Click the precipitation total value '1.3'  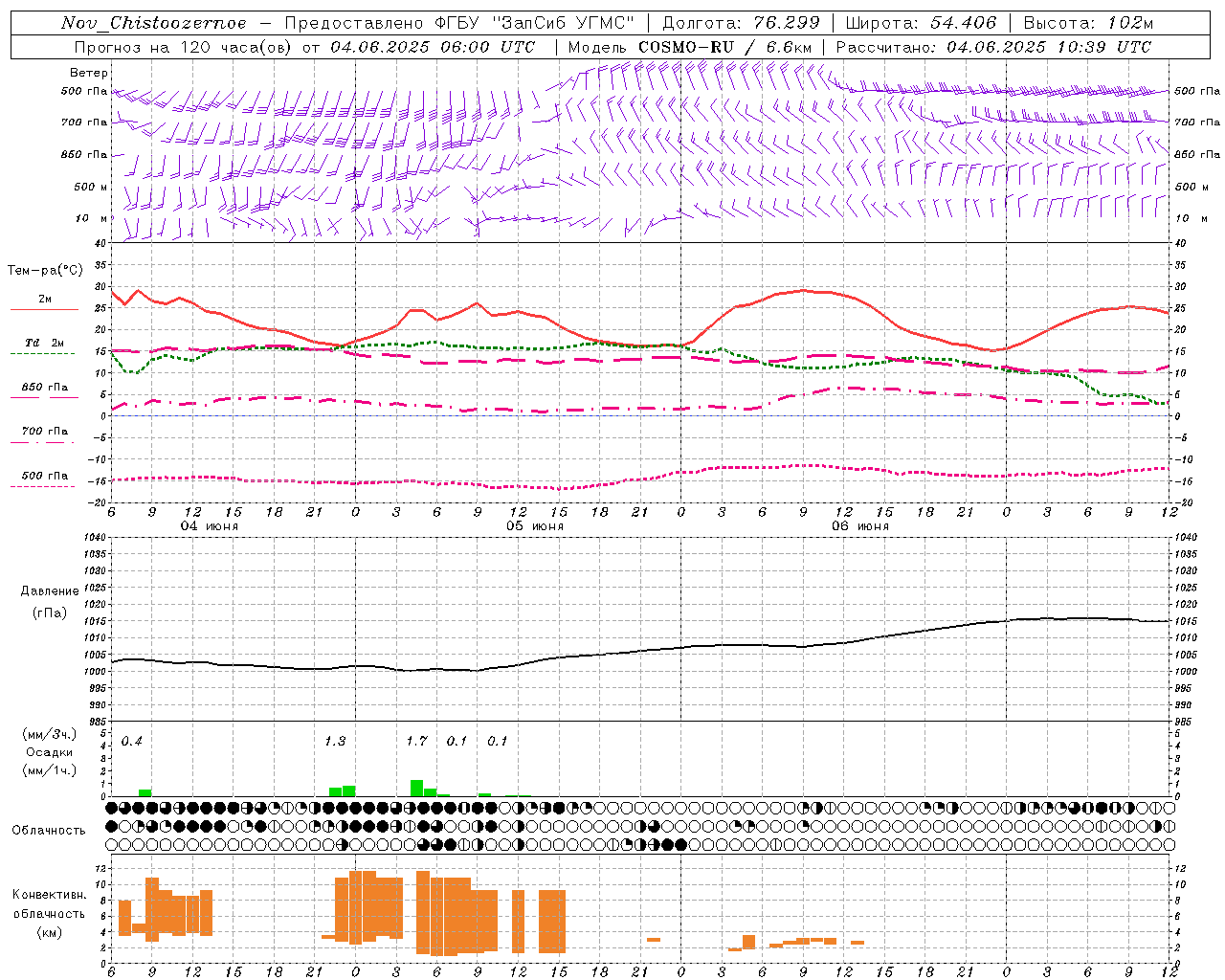coord(335,742)
